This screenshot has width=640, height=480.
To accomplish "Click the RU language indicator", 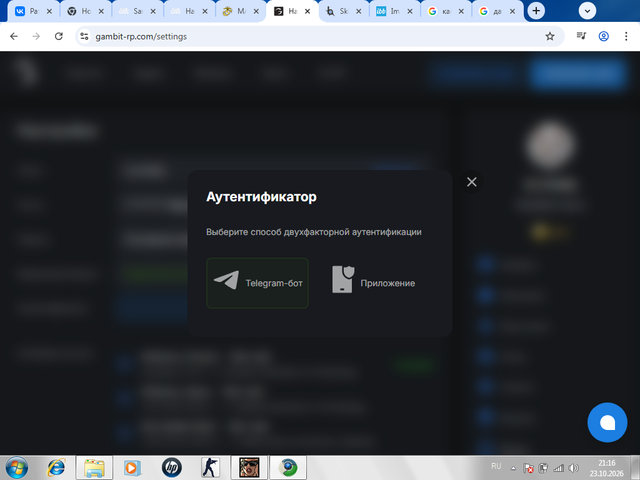I will click(x=496, y=466).
